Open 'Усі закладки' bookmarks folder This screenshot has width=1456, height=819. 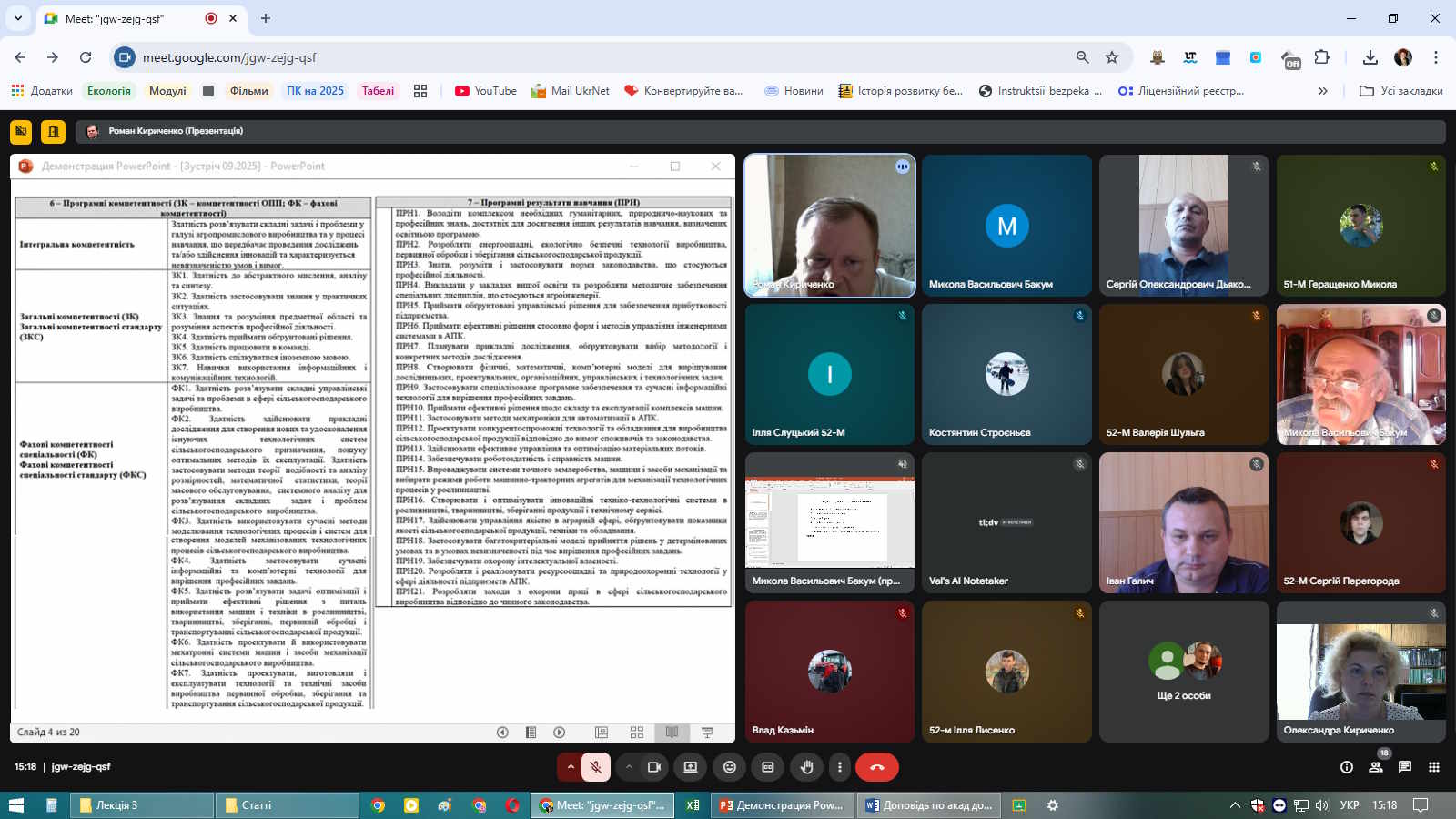click(x=1401, y=91)
